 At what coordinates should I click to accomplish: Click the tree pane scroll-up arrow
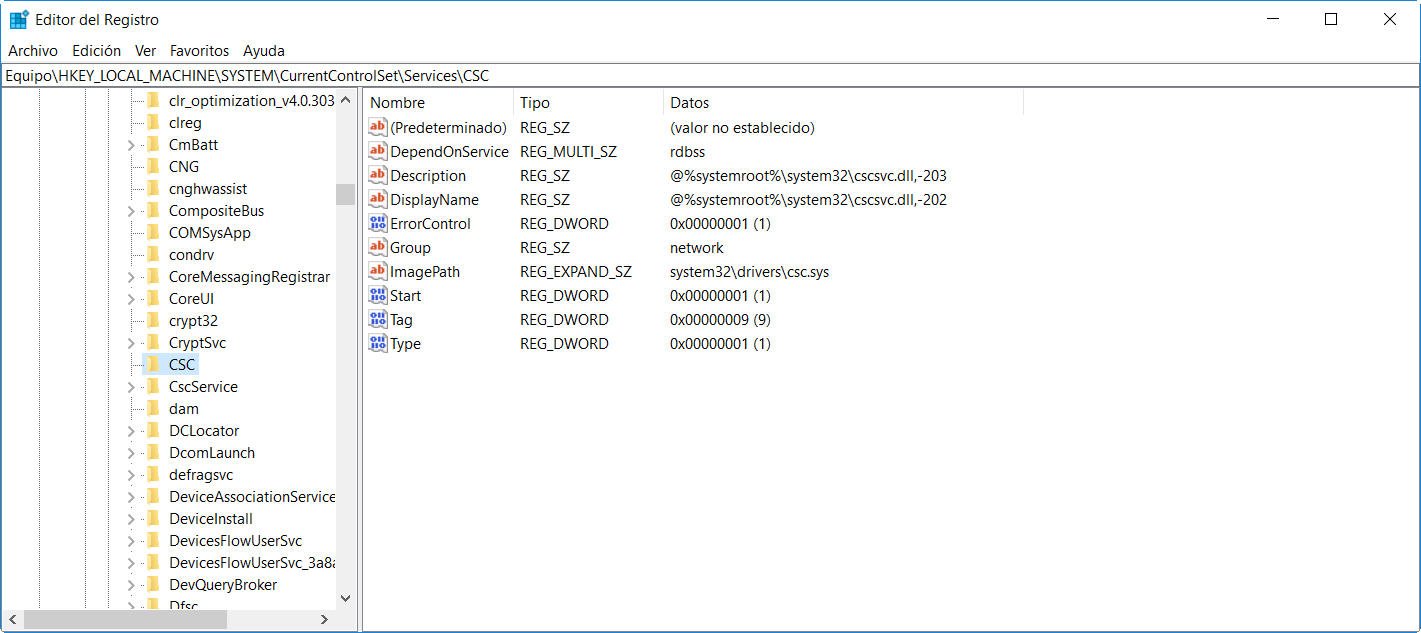[346, 100]
